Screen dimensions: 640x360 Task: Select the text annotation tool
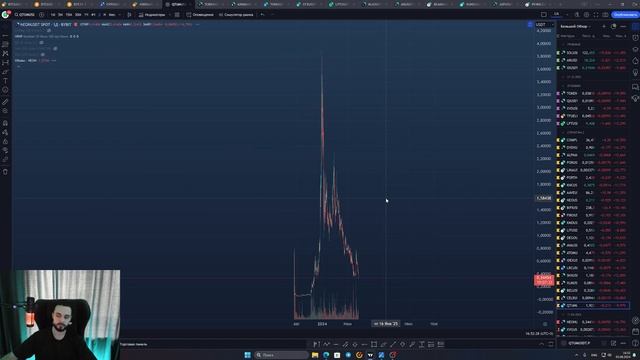tap(5, 81)
